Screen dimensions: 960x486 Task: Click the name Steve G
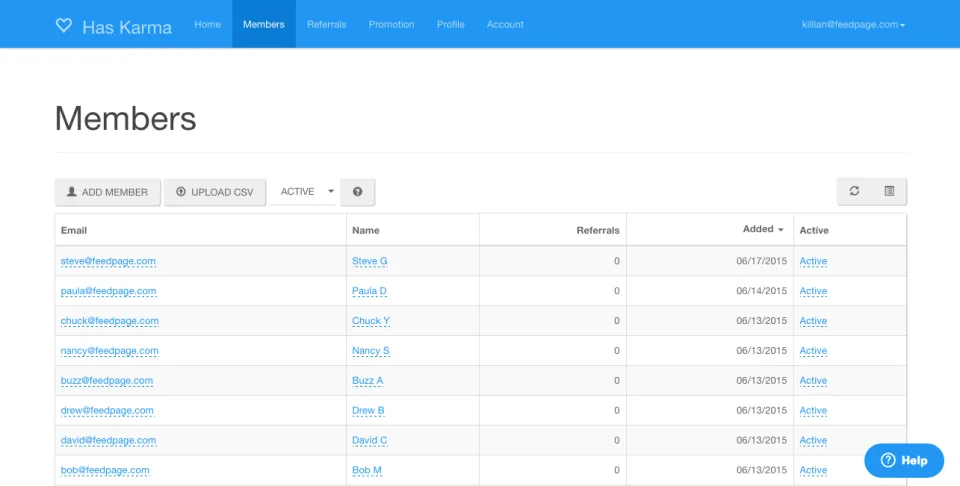(370, 261)
